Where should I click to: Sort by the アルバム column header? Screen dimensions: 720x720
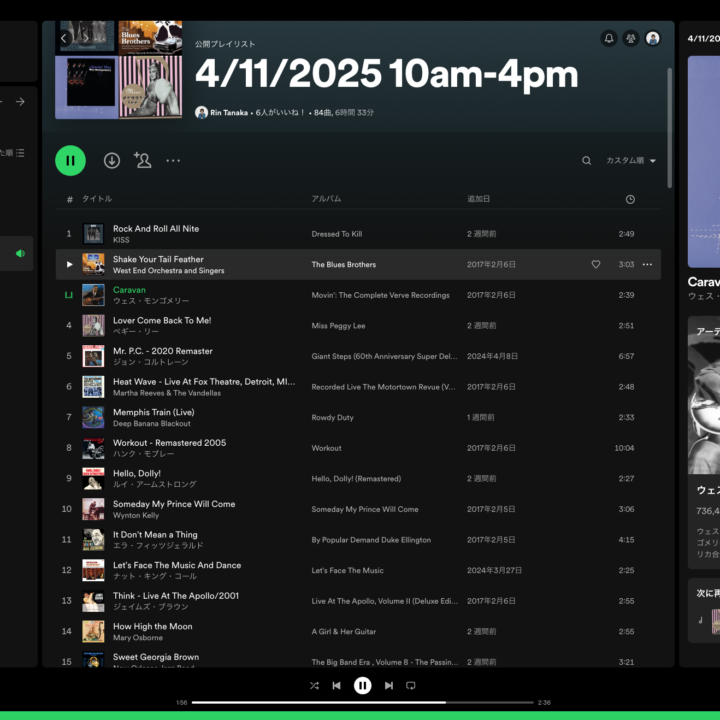(326, 199)
